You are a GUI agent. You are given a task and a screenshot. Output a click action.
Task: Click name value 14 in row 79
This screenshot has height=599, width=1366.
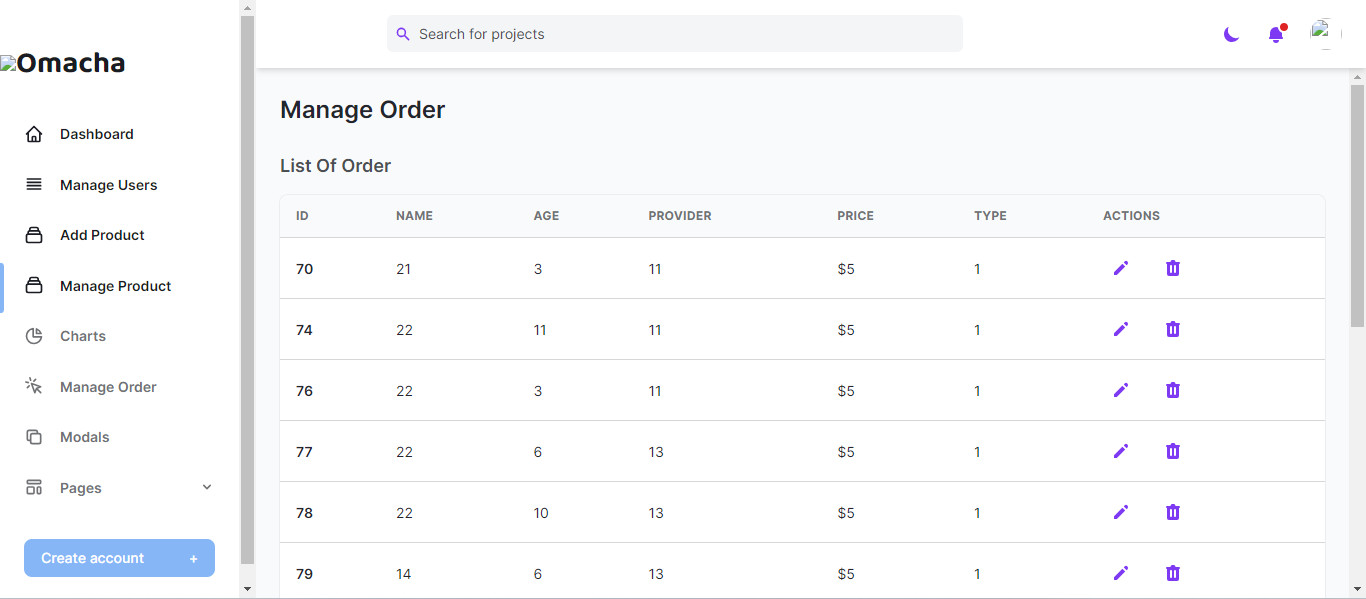pos(403,574)
